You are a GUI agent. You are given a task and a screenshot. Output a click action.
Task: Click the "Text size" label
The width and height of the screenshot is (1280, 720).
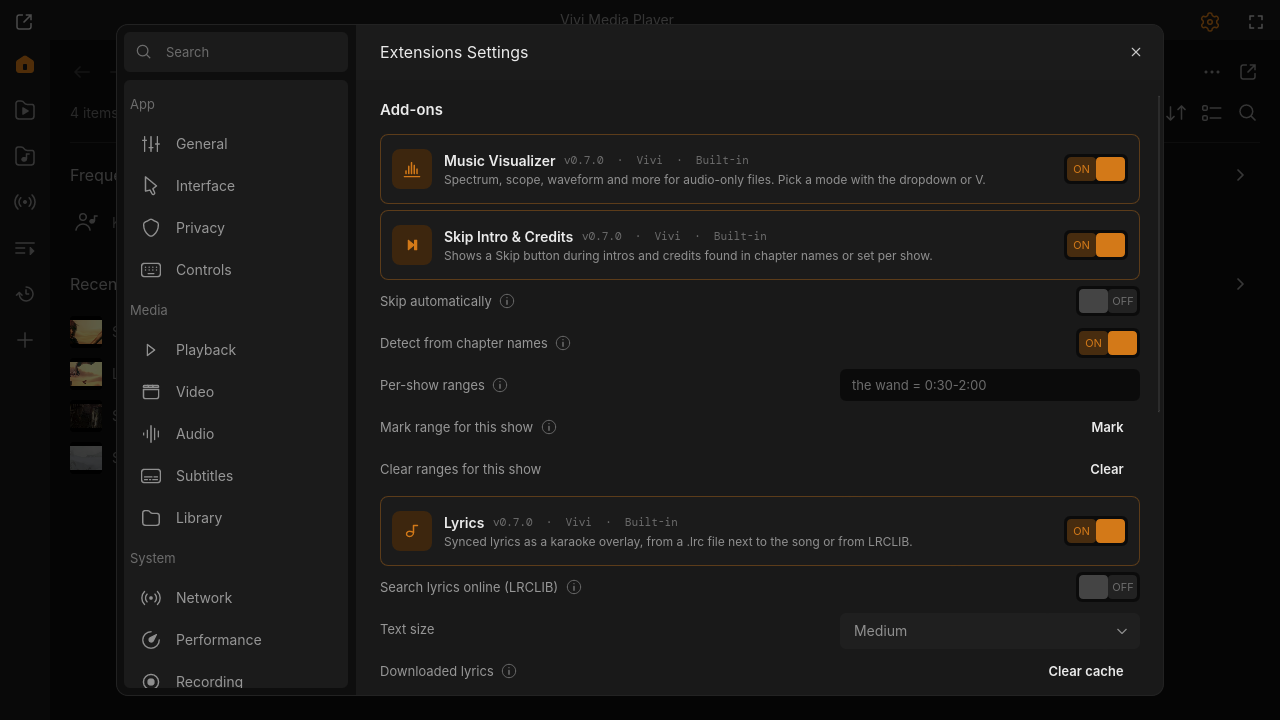[x=407, y=629]
